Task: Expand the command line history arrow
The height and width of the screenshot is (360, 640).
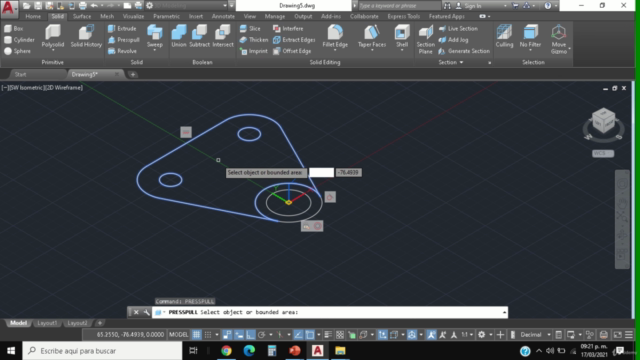Action: [x=504, y=312]
